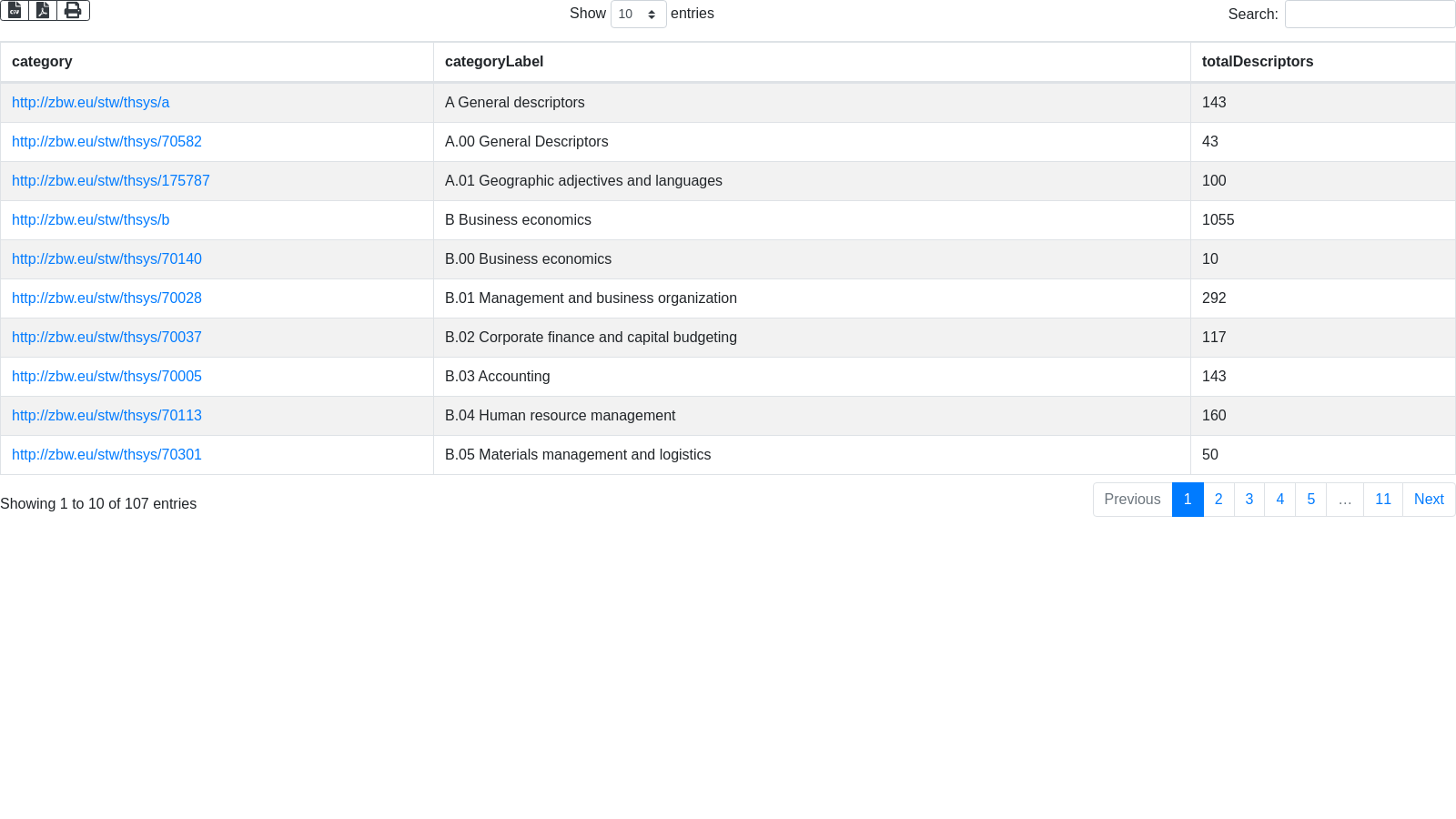Sort by categoryLabel column header

[494, 62]
